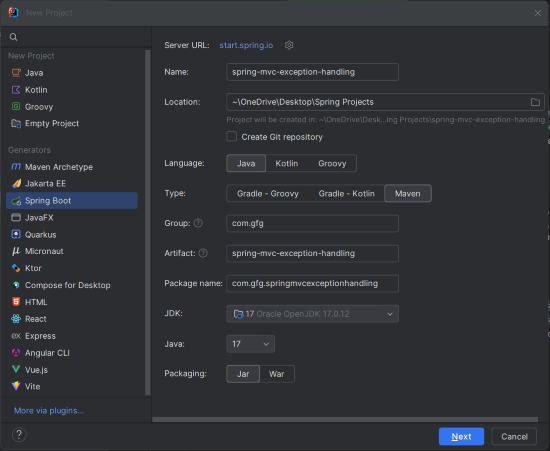550x451 pixels.
Task: Click the Artifact field help question mark icon
Action: tap(203, 253)
